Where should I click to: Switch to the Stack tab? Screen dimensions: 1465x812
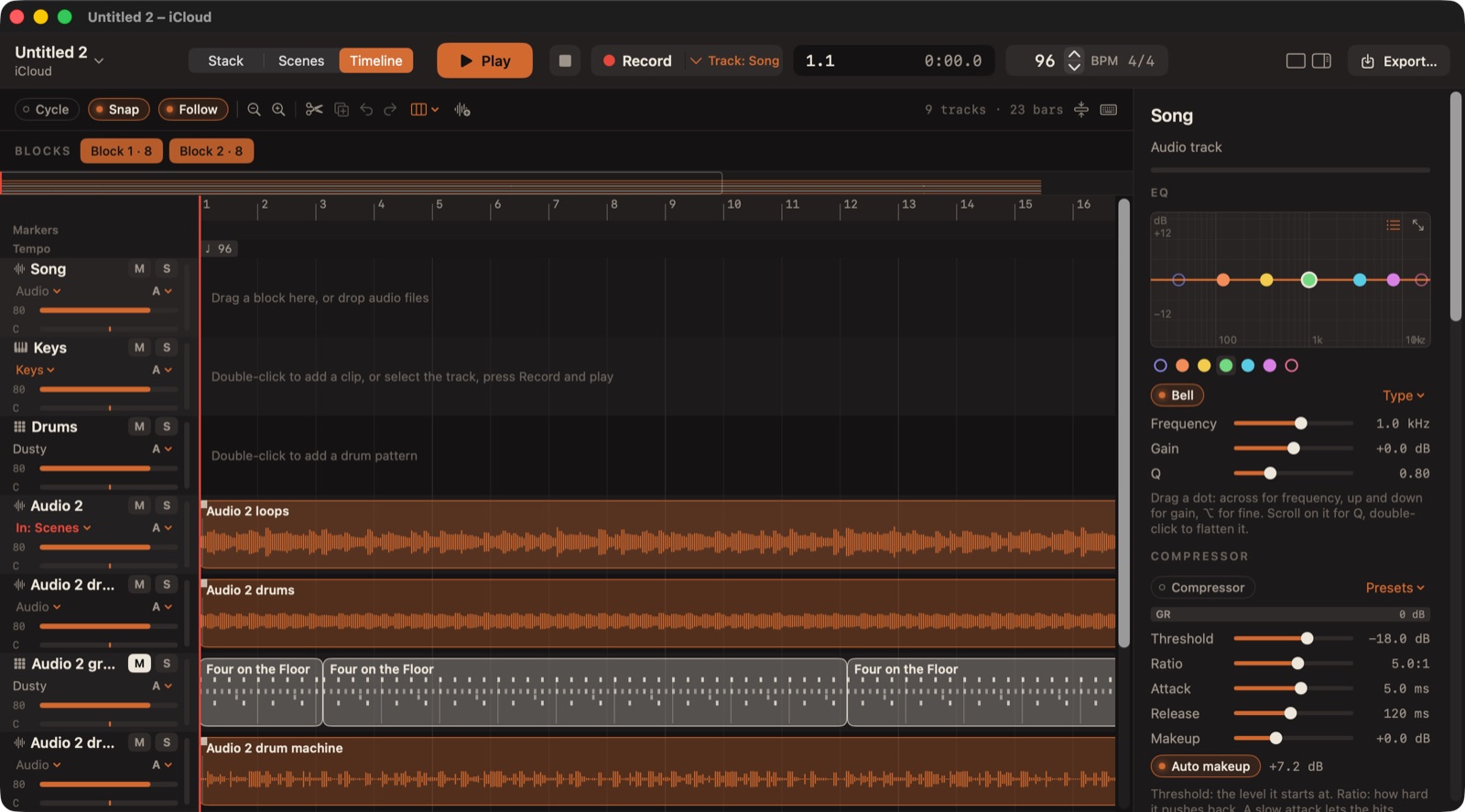pos(225,60)
